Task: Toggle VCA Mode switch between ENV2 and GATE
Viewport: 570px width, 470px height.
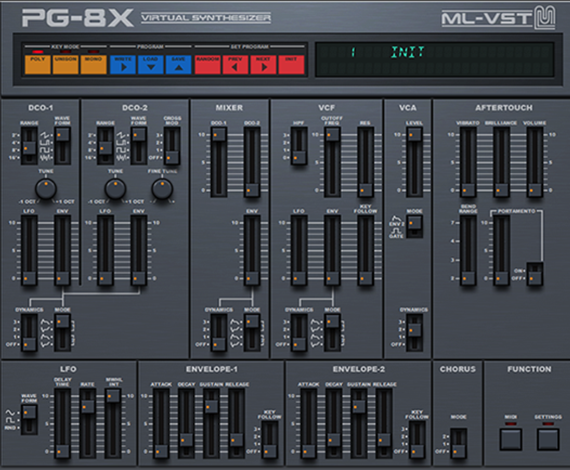Action: pyautogui.click(x=414, y=226)
